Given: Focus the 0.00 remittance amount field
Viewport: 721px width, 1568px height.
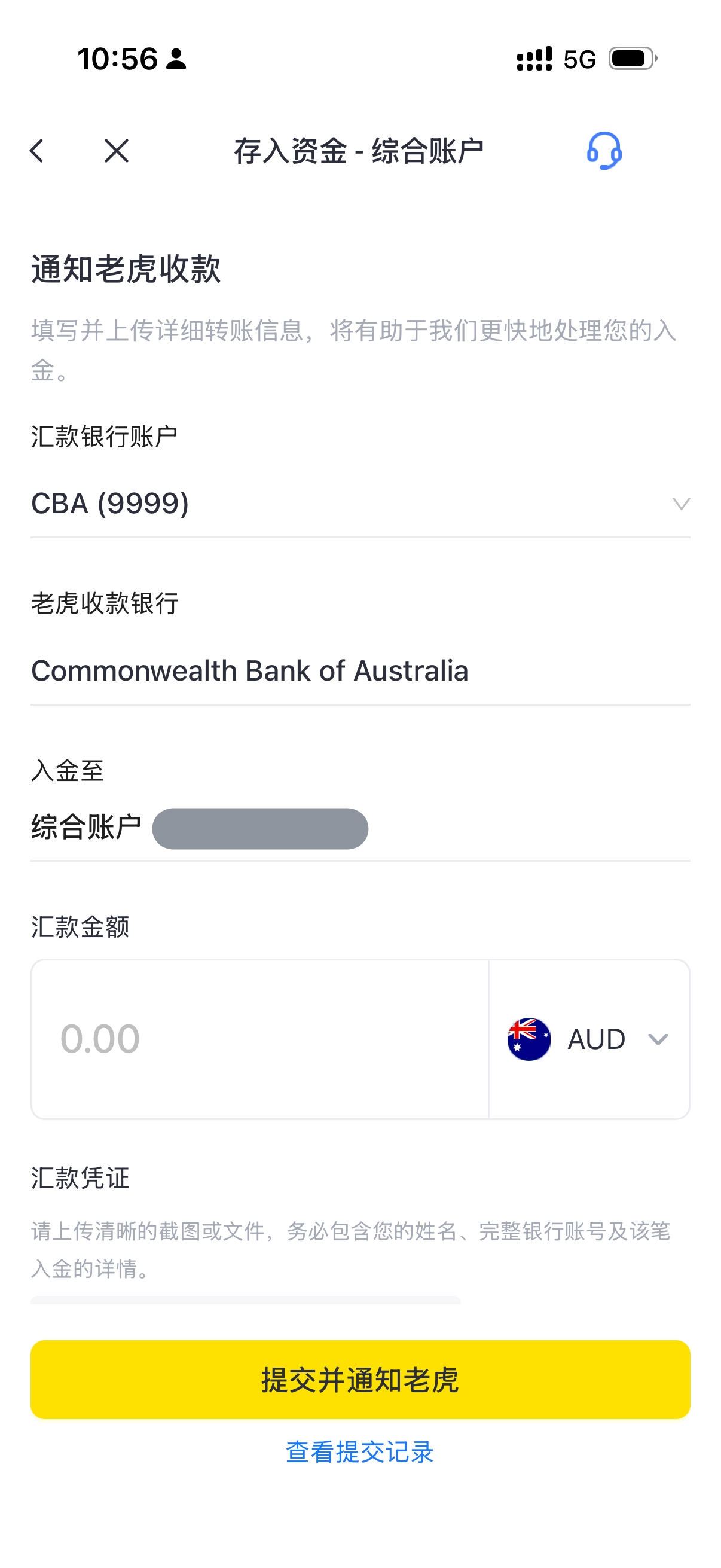Looking at the screenshot, I should [260, 1039].
